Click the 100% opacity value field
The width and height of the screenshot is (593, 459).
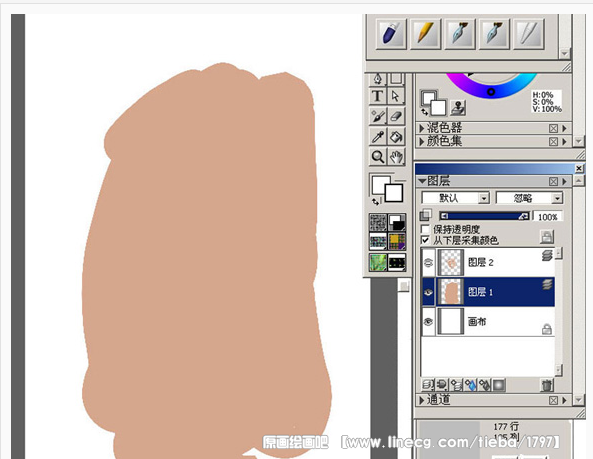coord(548,217)
